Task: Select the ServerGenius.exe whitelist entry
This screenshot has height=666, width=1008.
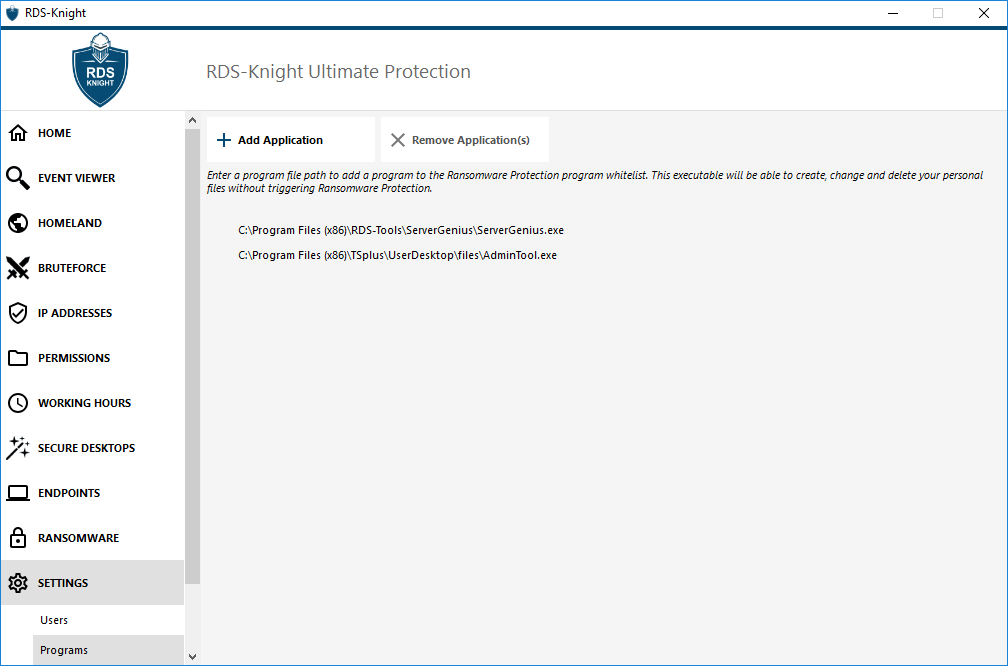Action: pos(401,230)
